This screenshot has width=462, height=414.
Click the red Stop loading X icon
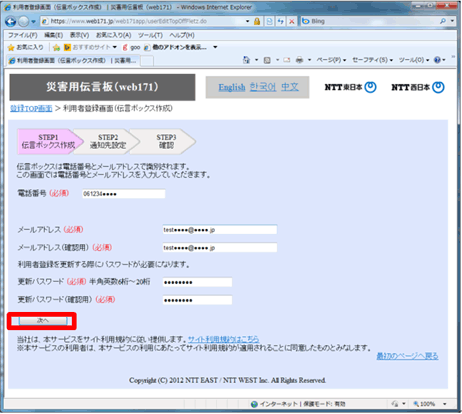(292, 21)
